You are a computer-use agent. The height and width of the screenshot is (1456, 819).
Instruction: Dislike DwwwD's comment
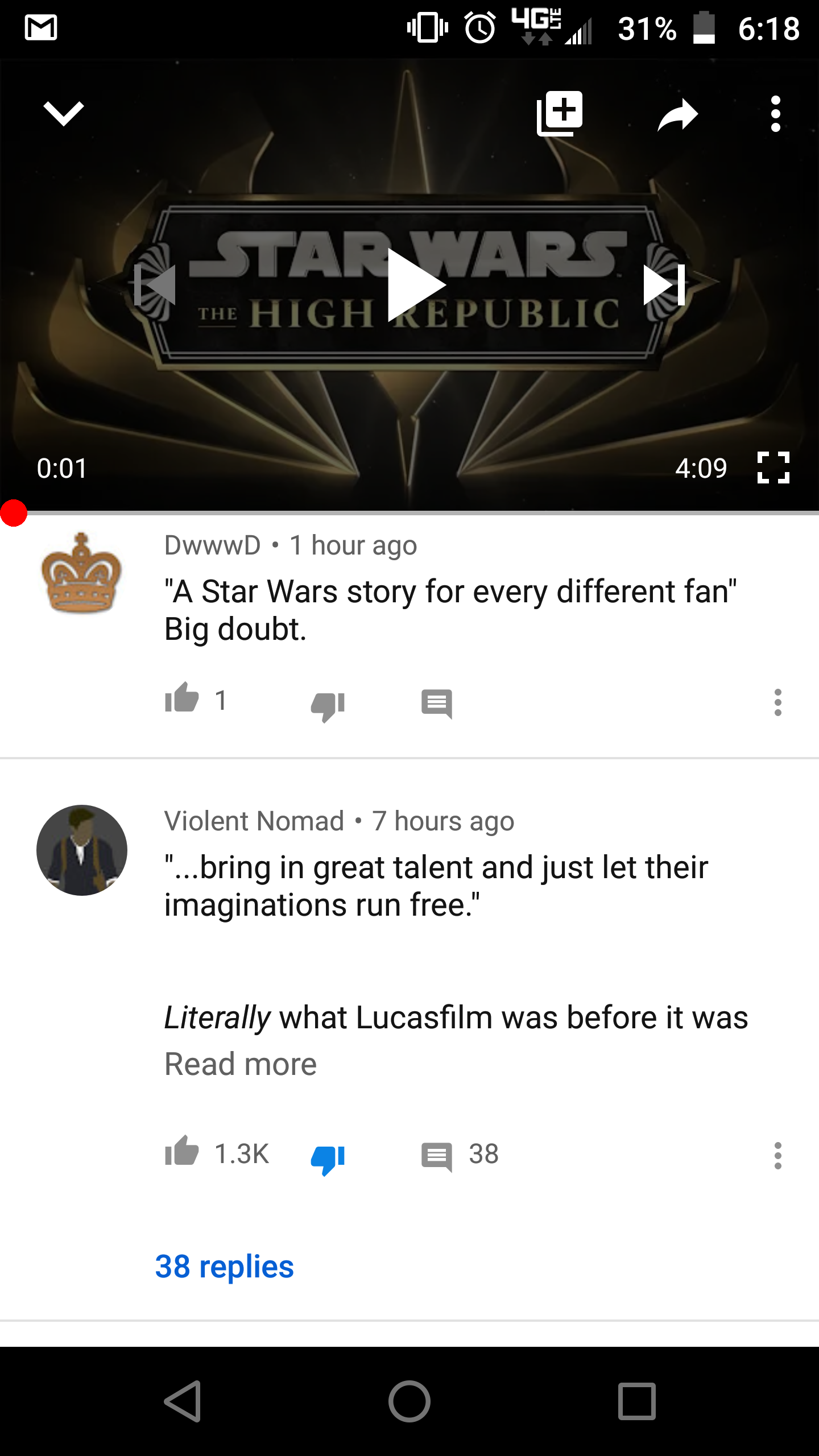(328, 706)
